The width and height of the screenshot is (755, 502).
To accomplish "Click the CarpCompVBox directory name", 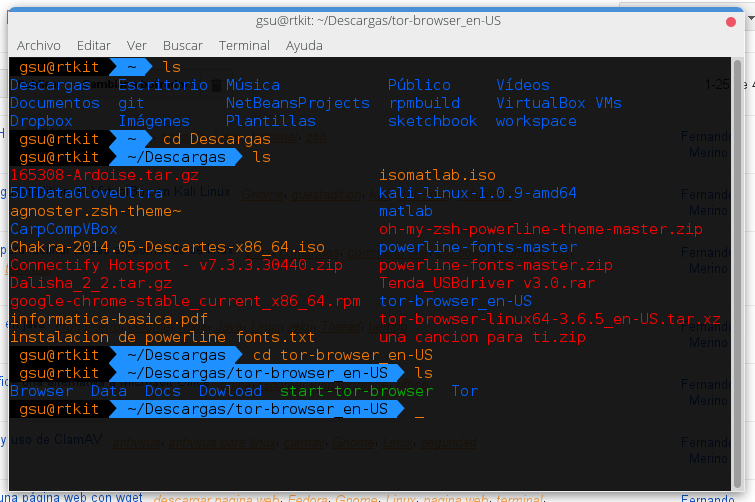I will [x=64, y=229].
